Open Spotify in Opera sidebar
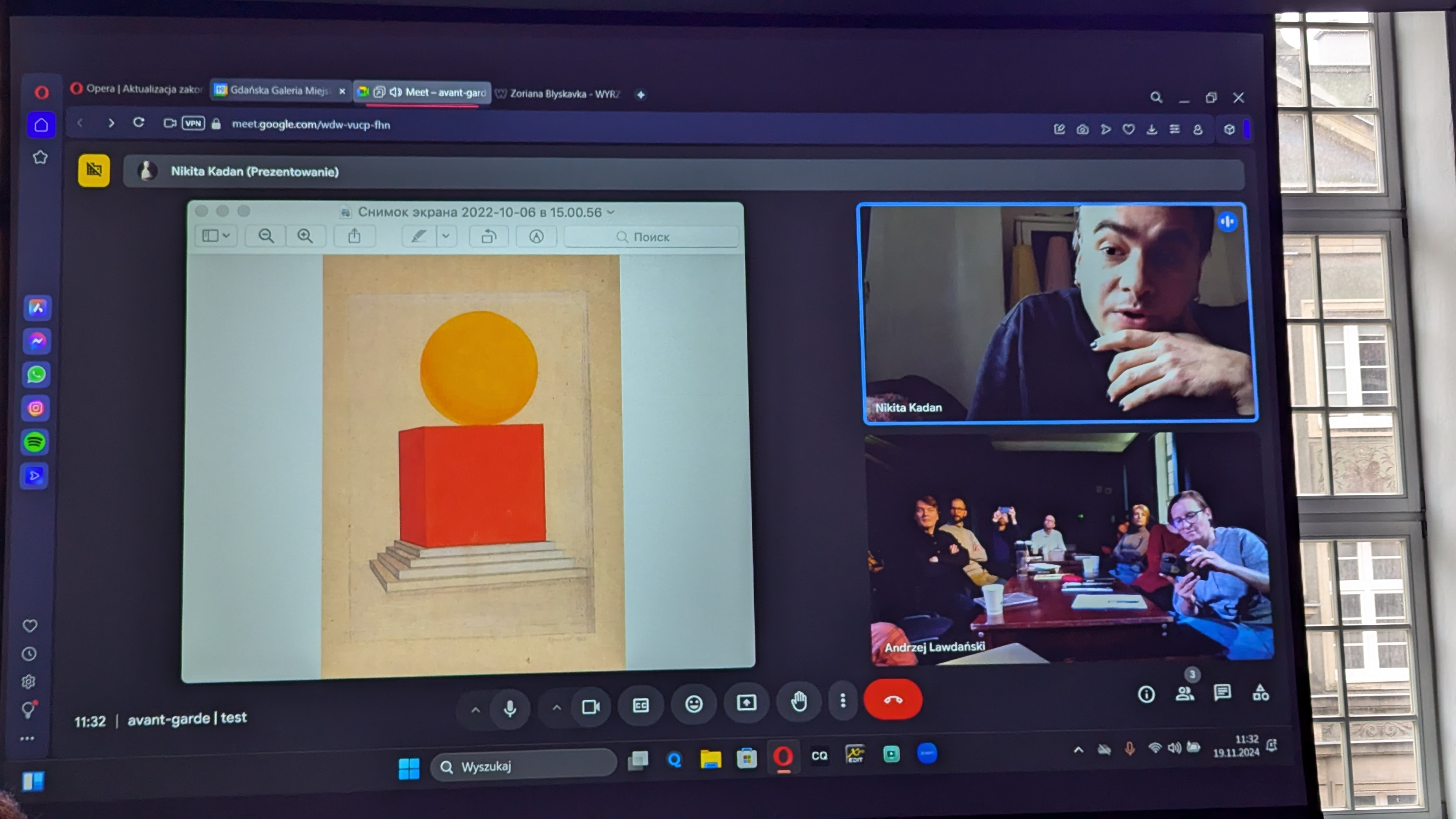Image resolution: width=1456 pixels, height=819 pixels. click(x=35, y=442)
